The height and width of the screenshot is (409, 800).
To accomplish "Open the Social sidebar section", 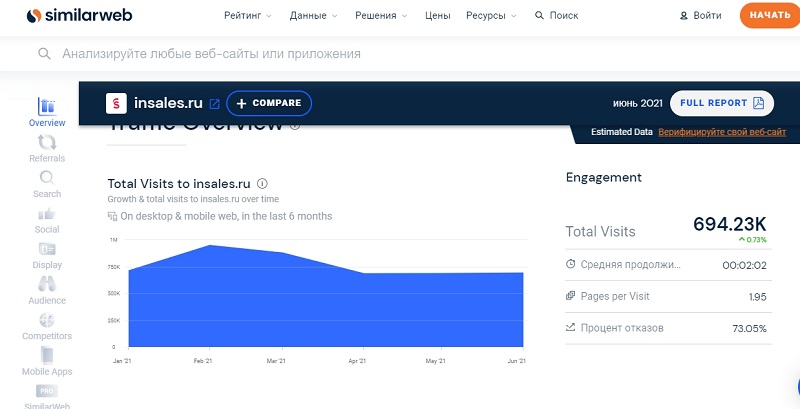I will 47,220.
